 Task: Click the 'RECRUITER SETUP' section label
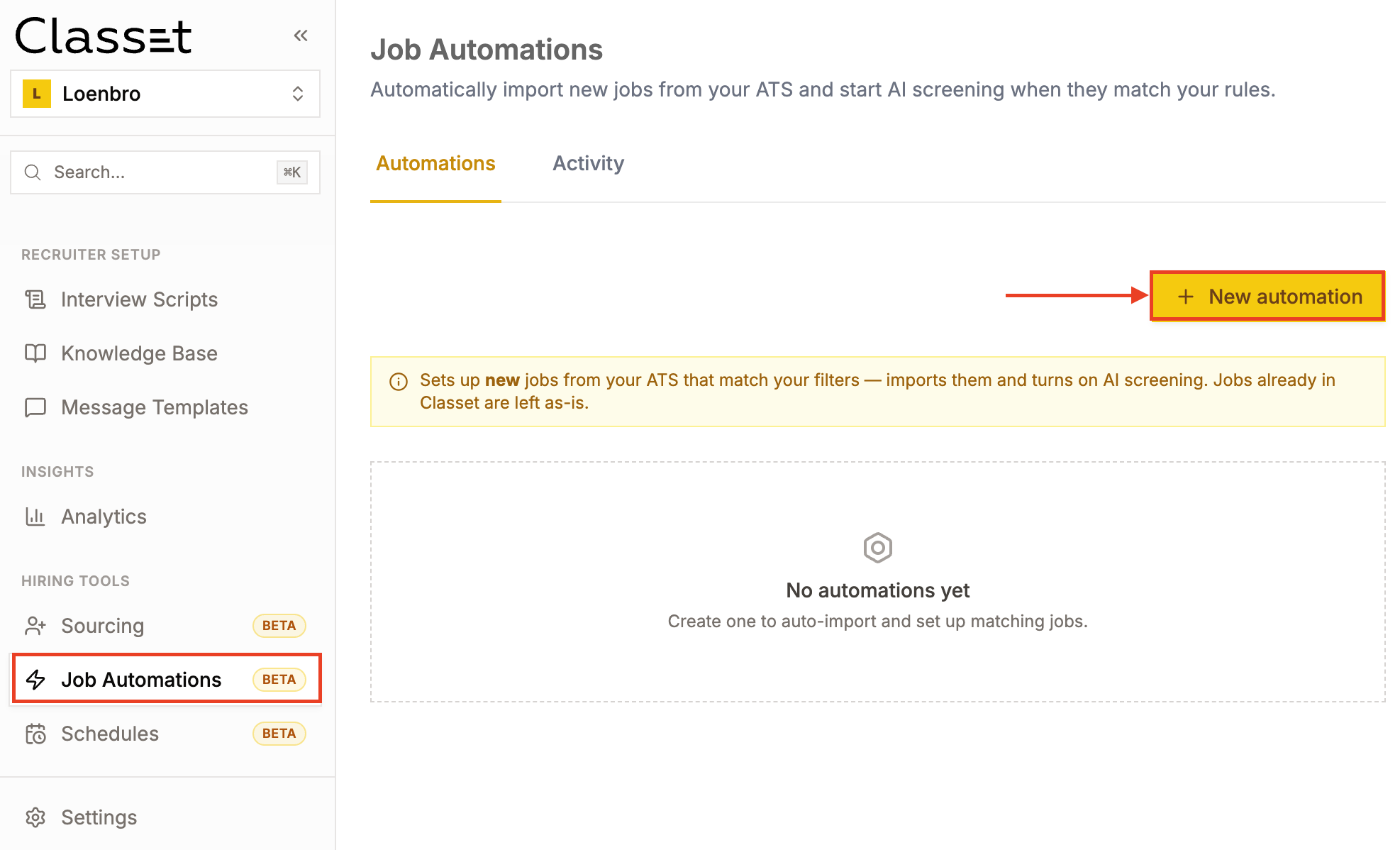pos(91,255)
